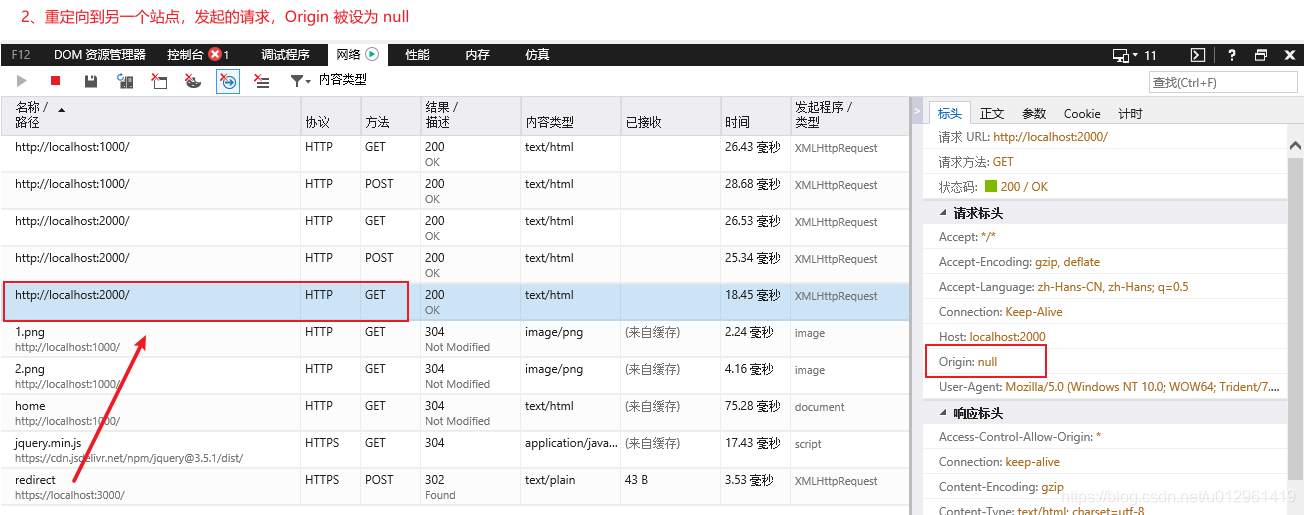Export captured traffic using the save disk icon
Screen dimensions: 1305x515
point(91,81)
